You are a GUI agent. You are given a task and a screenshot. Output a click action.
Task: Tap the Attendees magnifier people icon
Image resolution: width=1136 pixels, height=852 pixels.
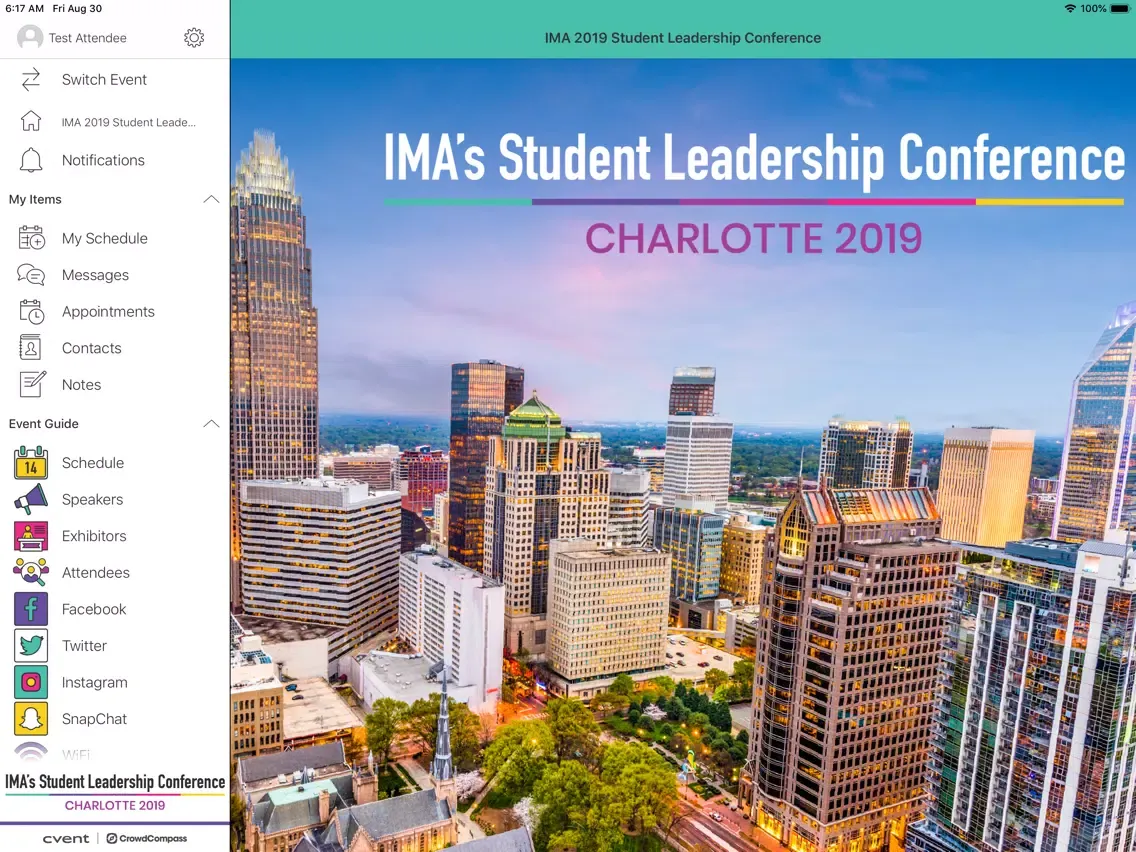[x=31, y=572]
